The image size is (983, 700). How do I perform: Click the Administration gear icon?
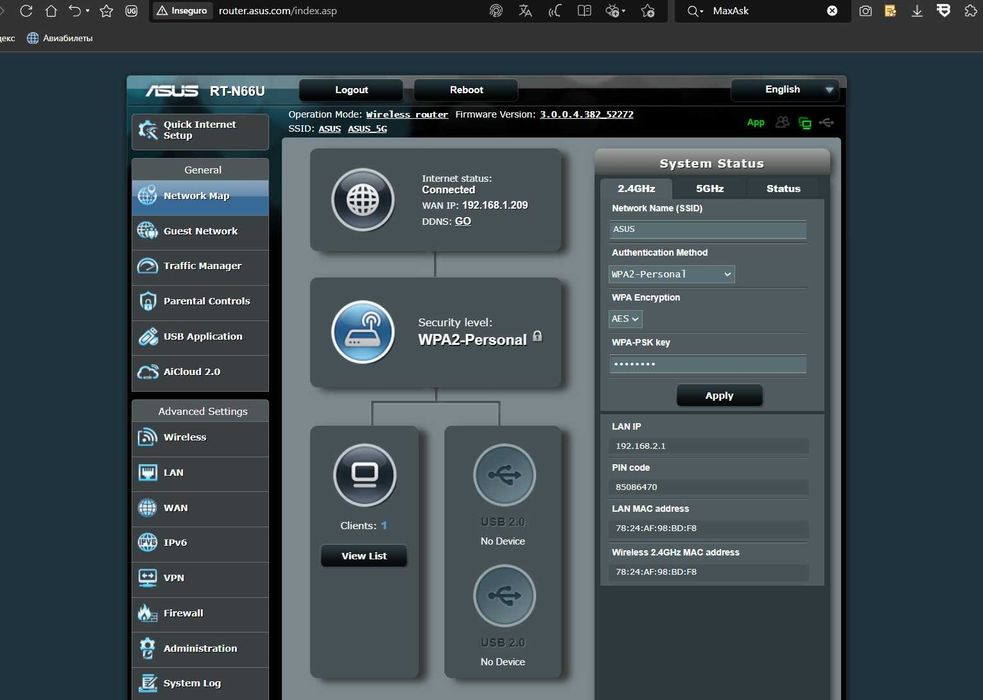147,648
